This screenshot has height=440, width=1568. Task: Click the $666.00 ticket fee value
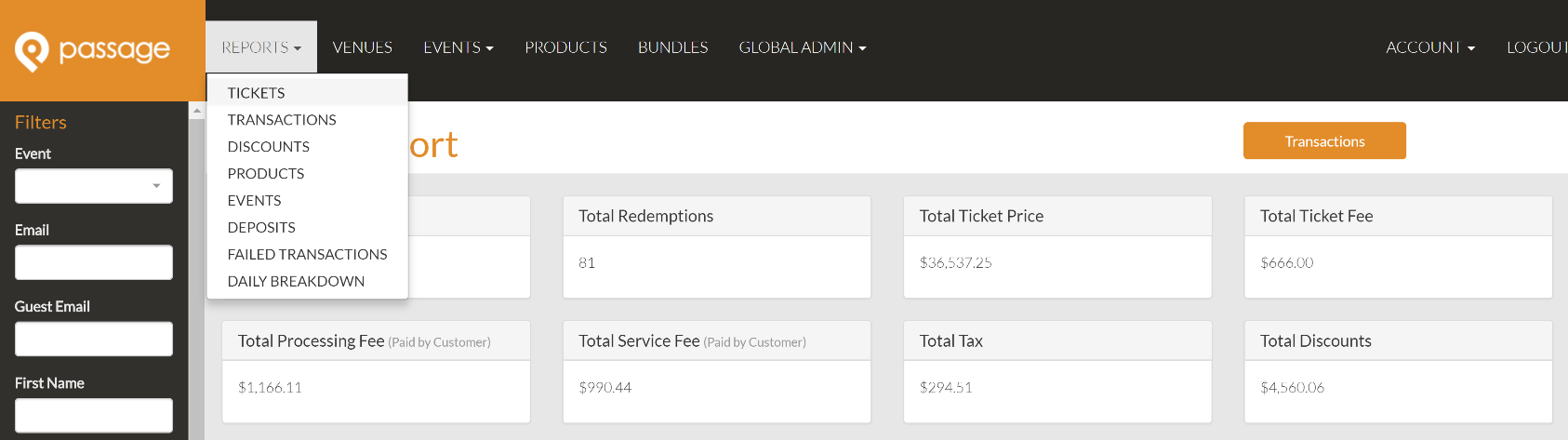[1287, 263]
